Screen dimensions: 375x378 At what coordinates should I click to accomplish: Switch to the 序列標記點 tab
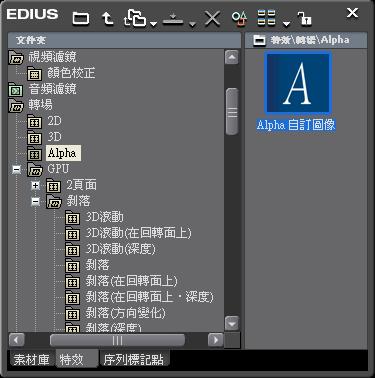tap(133, 360)
